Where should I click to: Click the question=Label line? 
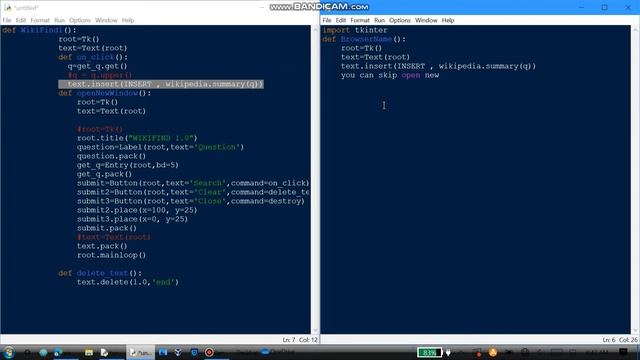pyautogui.click(x=160, y=147)
